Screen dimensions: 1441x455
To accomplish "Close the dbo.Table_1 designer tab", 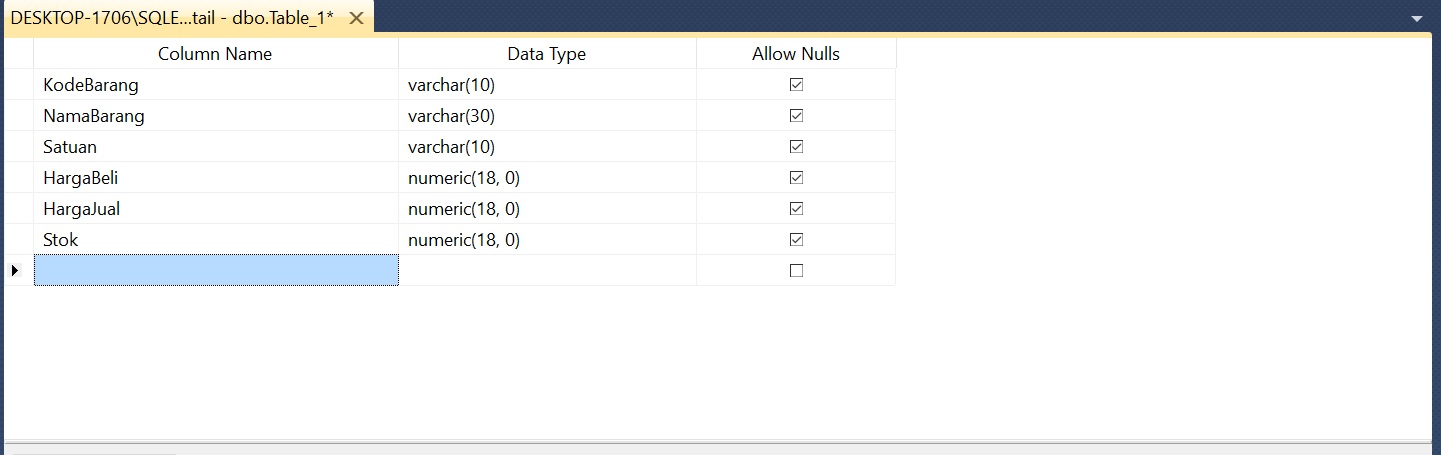I will pos(356,19).
